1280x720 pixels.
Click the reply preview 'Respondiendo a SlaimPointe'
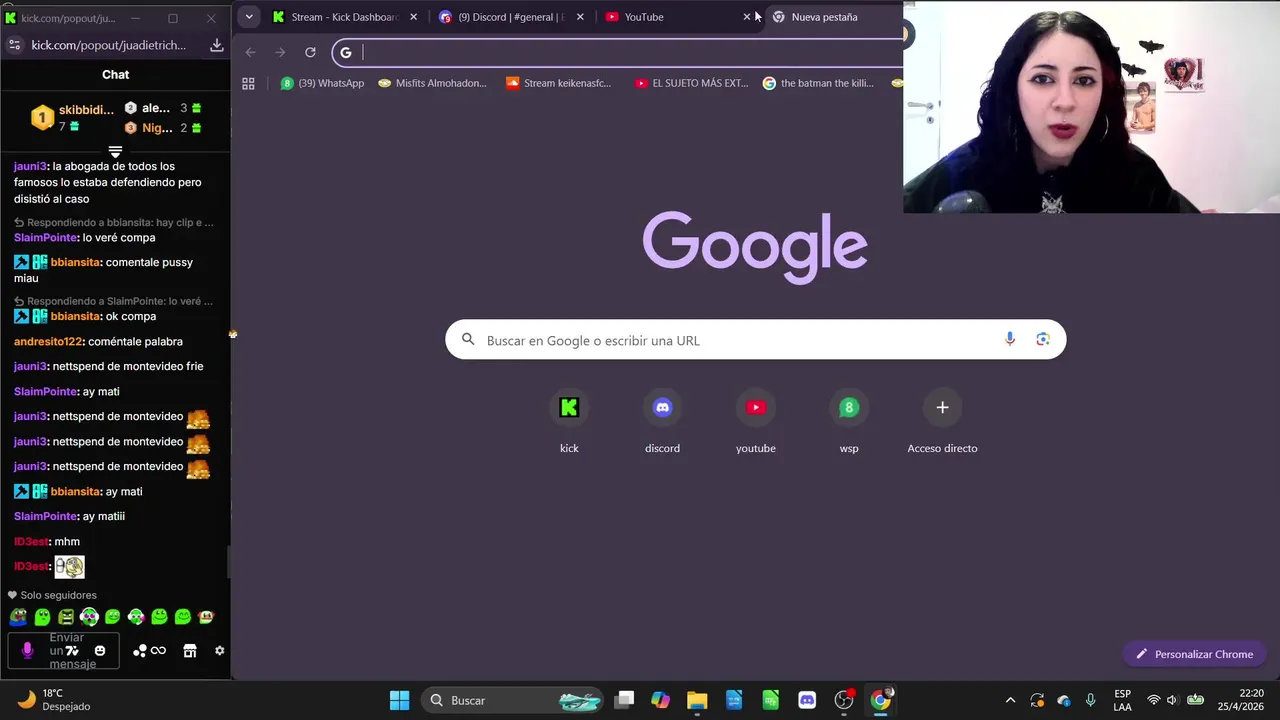[x=113, y=301]
